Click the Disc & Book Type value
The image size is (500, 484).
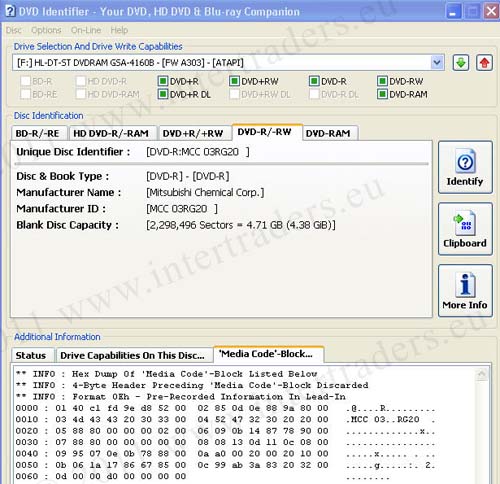point(188,176)
